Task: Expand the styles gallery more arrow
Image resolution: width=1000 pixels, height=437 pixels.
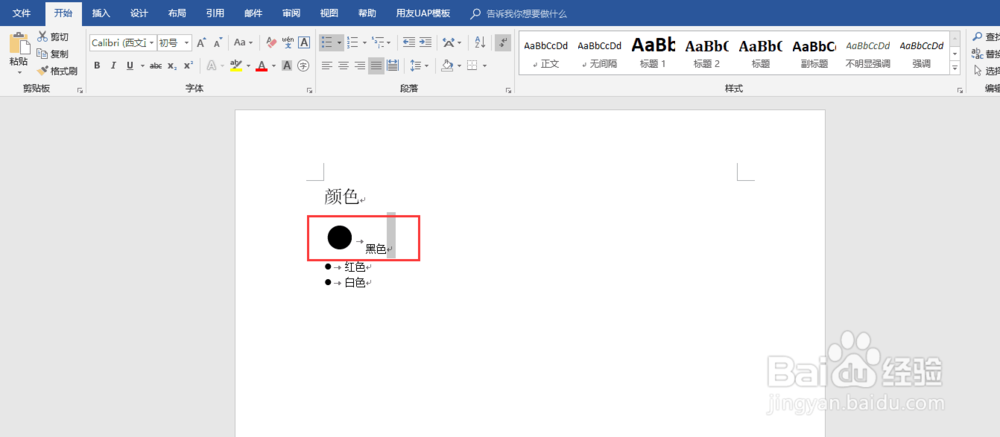Action: (x=955, y=68)
